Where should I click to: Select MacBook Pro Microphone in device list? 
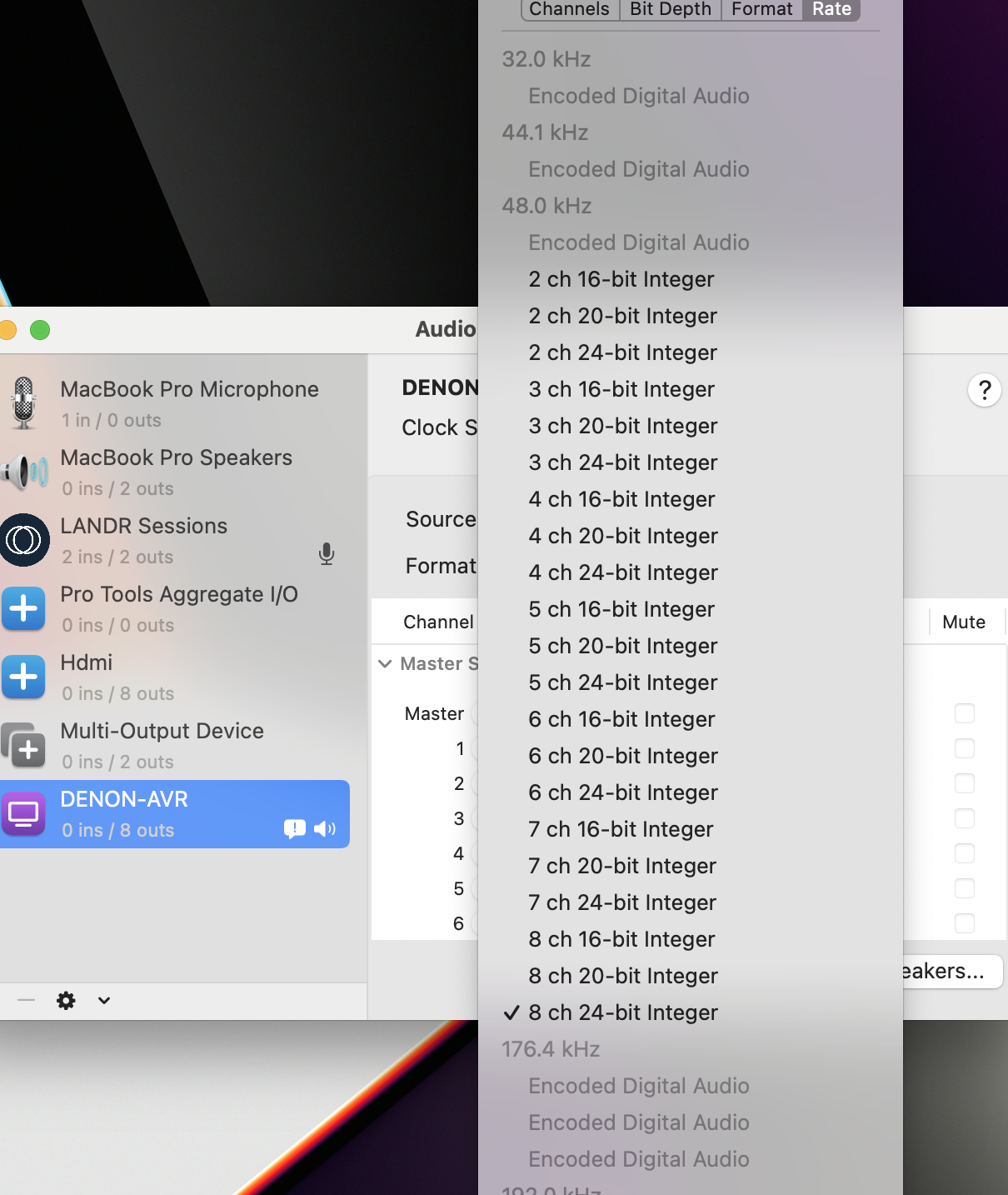pyautogui.click(x=175, y=404)
